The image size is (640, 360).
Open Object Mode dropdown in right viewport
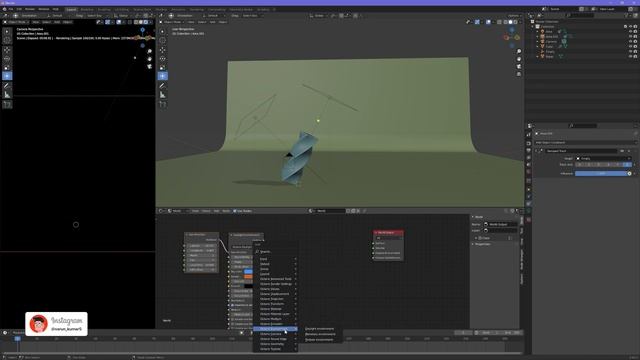pyautogui.click(x=173, y=22)
